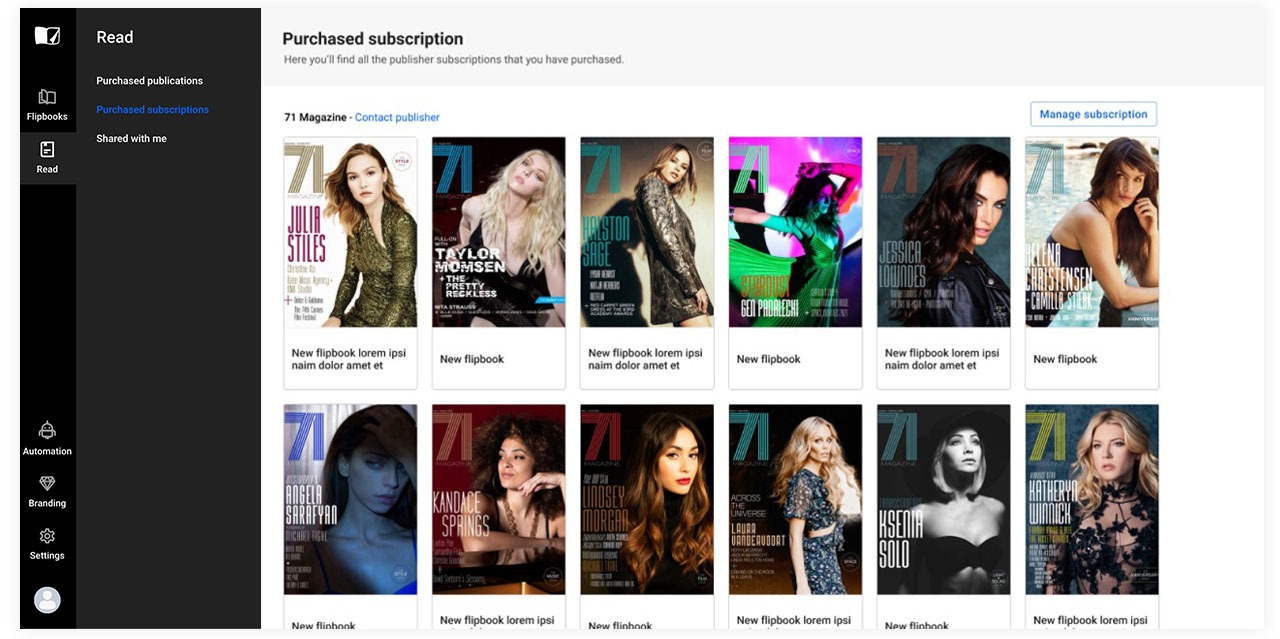Image resolution: width=1280 pixels, height=639 pixels.
Task: Open the Julia Stiles magazine cover
Action: [x=350, y=232]
